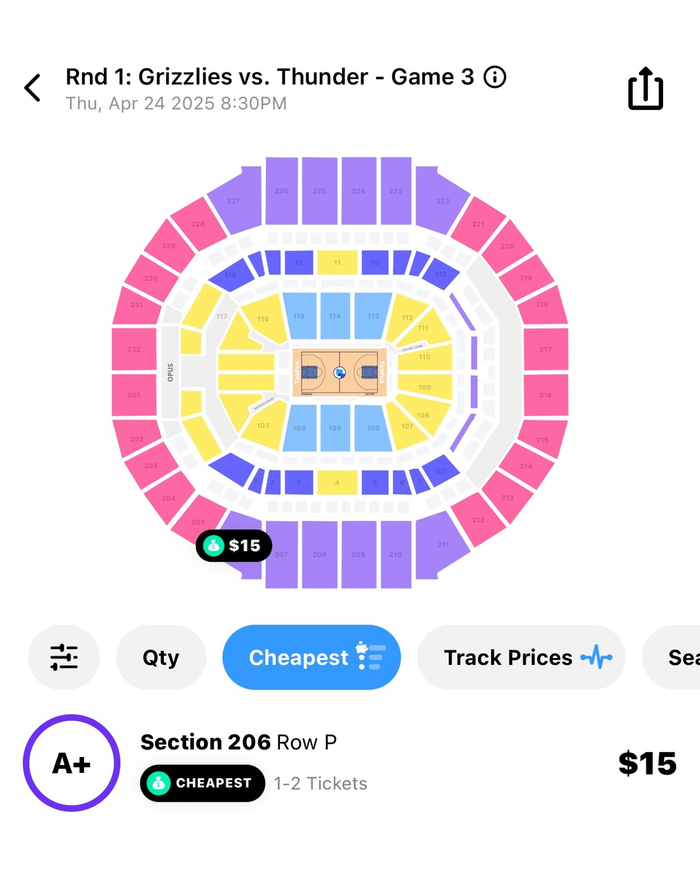The image size is (700, 873).
Task: Enable Track Prices
Action: tap(520, 657)
